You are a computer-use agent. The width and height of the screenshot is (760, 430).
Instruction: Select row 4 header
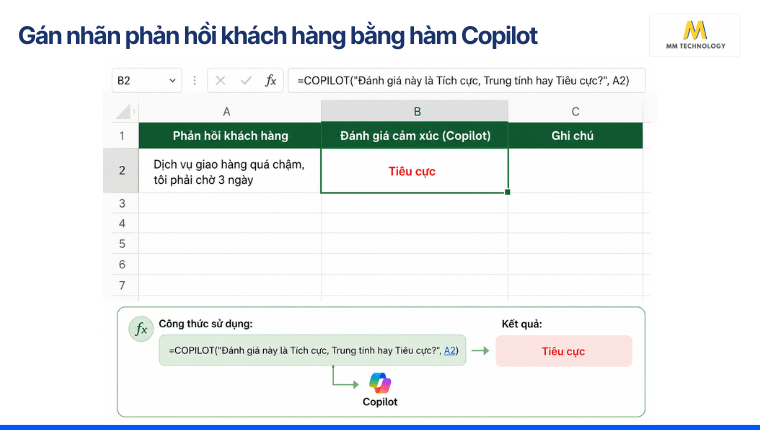pyautogui.click(x=121, y=223)
